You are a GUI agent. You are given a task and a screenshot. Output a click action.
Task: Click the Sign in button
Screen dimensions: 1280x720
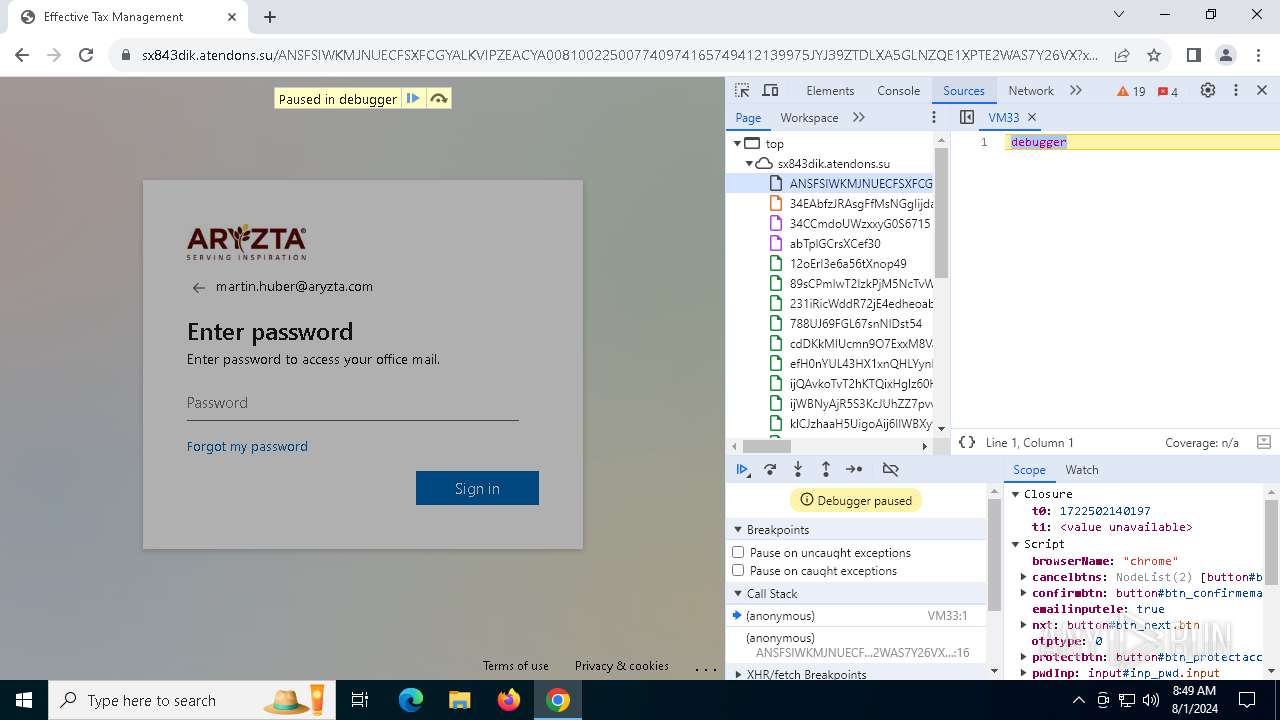click(477, 488)
